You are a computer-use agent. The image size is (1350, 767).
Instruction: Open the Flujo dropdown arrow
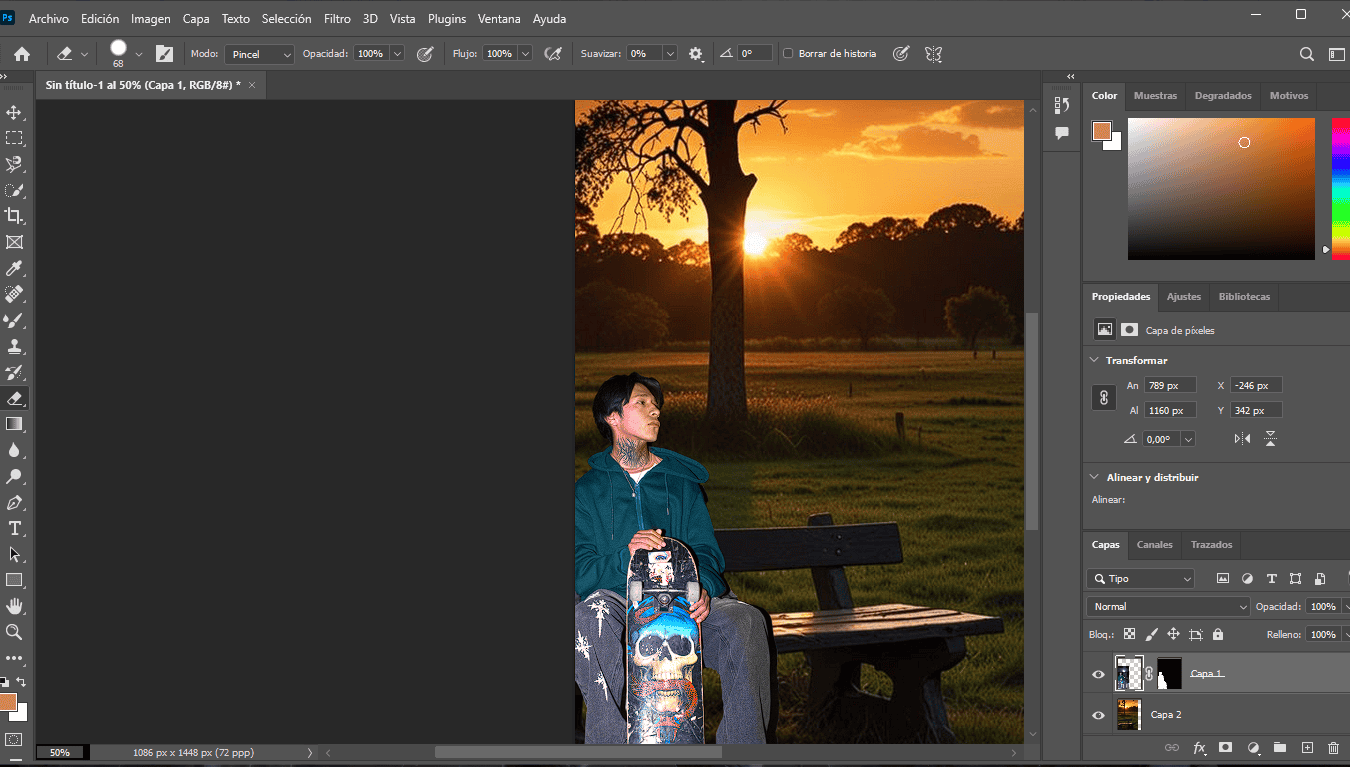pyautogui.click(x=525, y=54)
